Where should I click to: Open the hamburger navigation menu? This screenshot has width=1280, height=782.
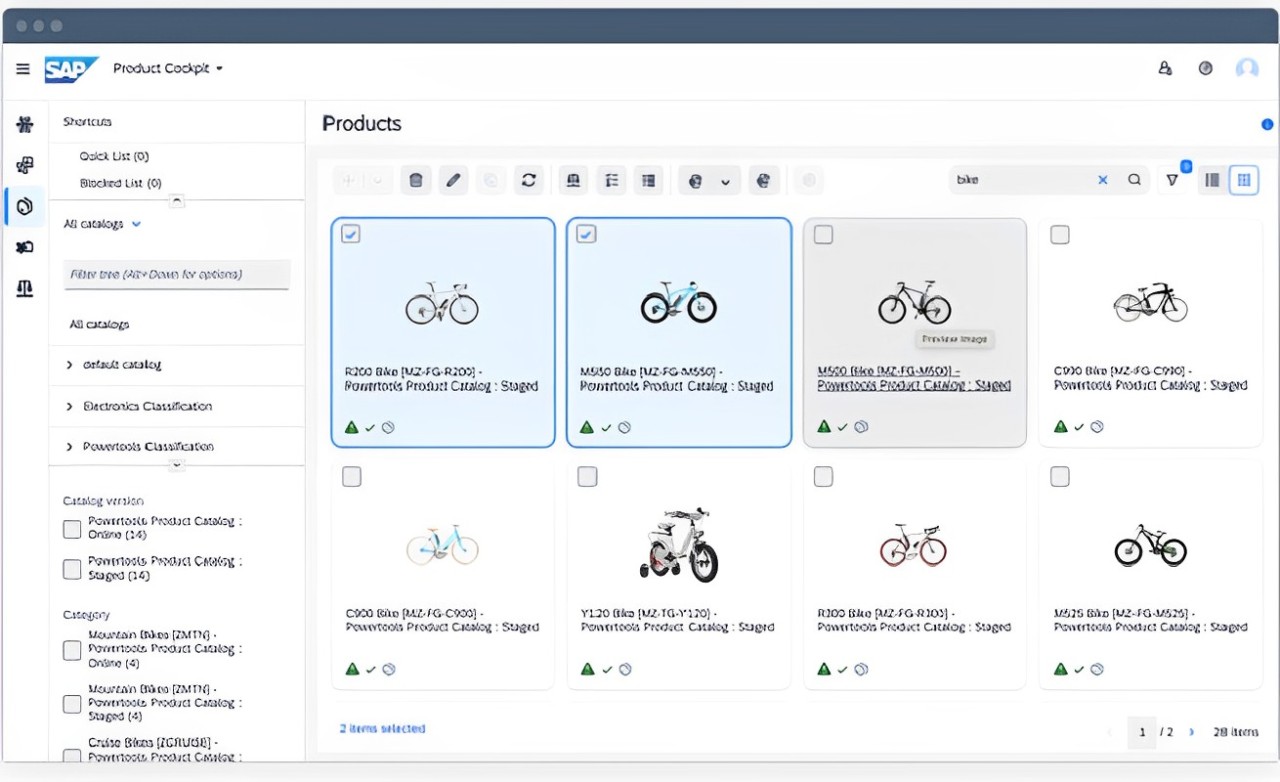pyautogui.click(x=22, y=69)
